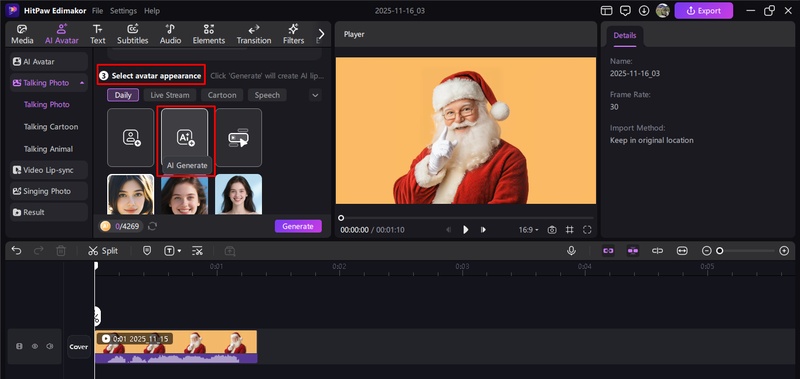Open the Result section

[x=49, y=212]
